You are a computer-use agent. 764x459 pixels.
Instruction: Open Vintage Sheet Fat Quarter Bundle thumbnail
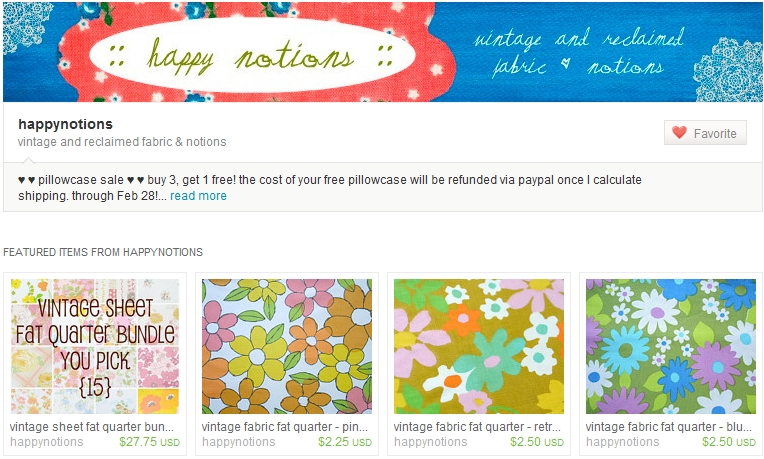pyautogui.click(x=95, y=346)
